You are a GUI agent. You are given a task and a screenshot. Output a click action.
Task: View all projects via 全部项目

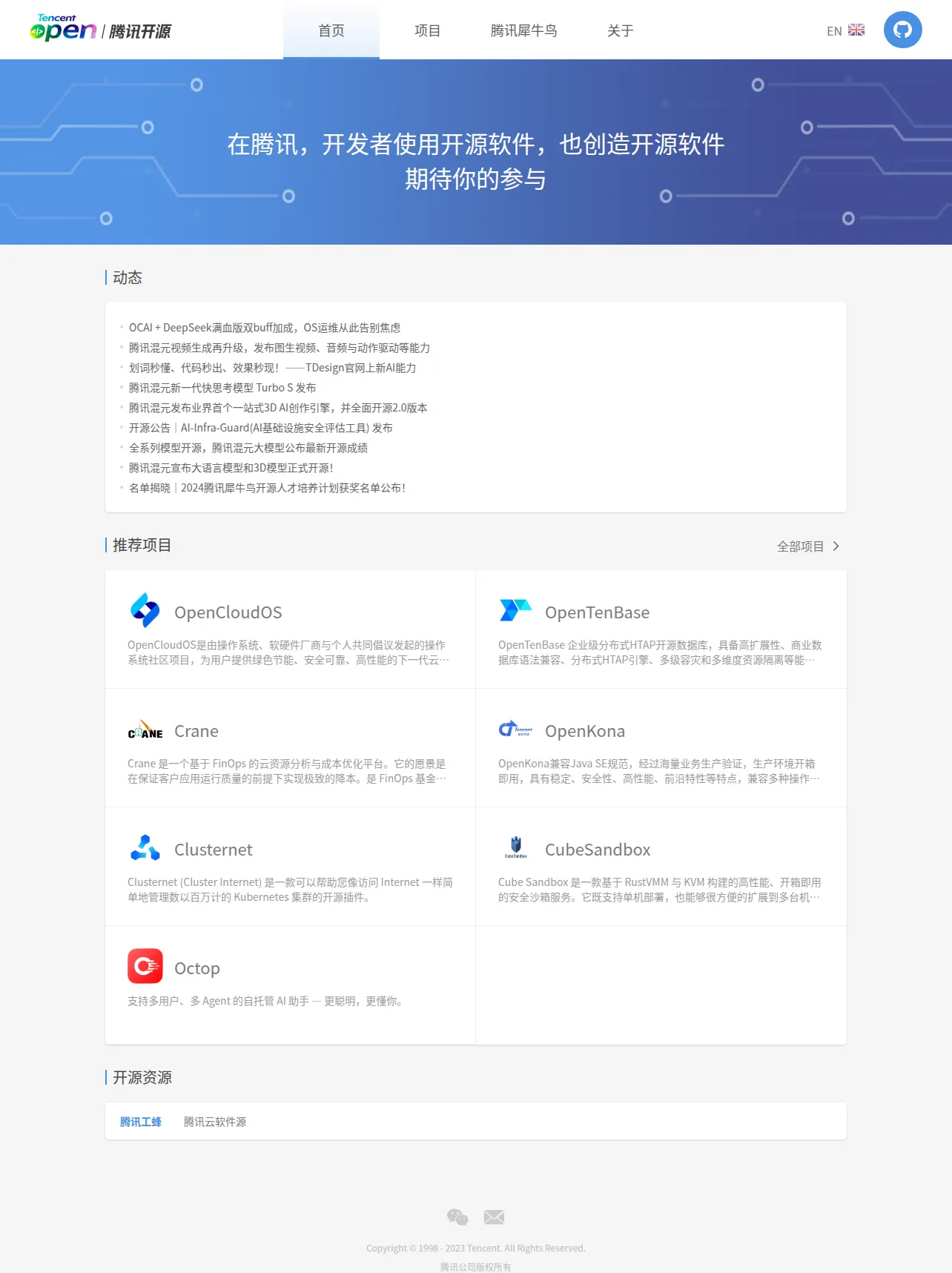click(x=801, y=546)
